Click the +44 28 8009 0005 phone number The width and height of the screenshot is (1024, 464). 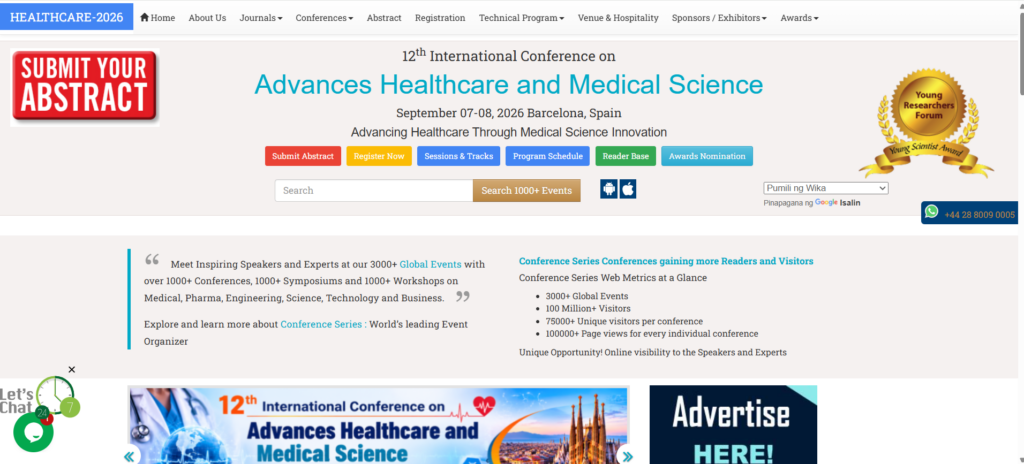pyautogui.click(x=980, y=215)
